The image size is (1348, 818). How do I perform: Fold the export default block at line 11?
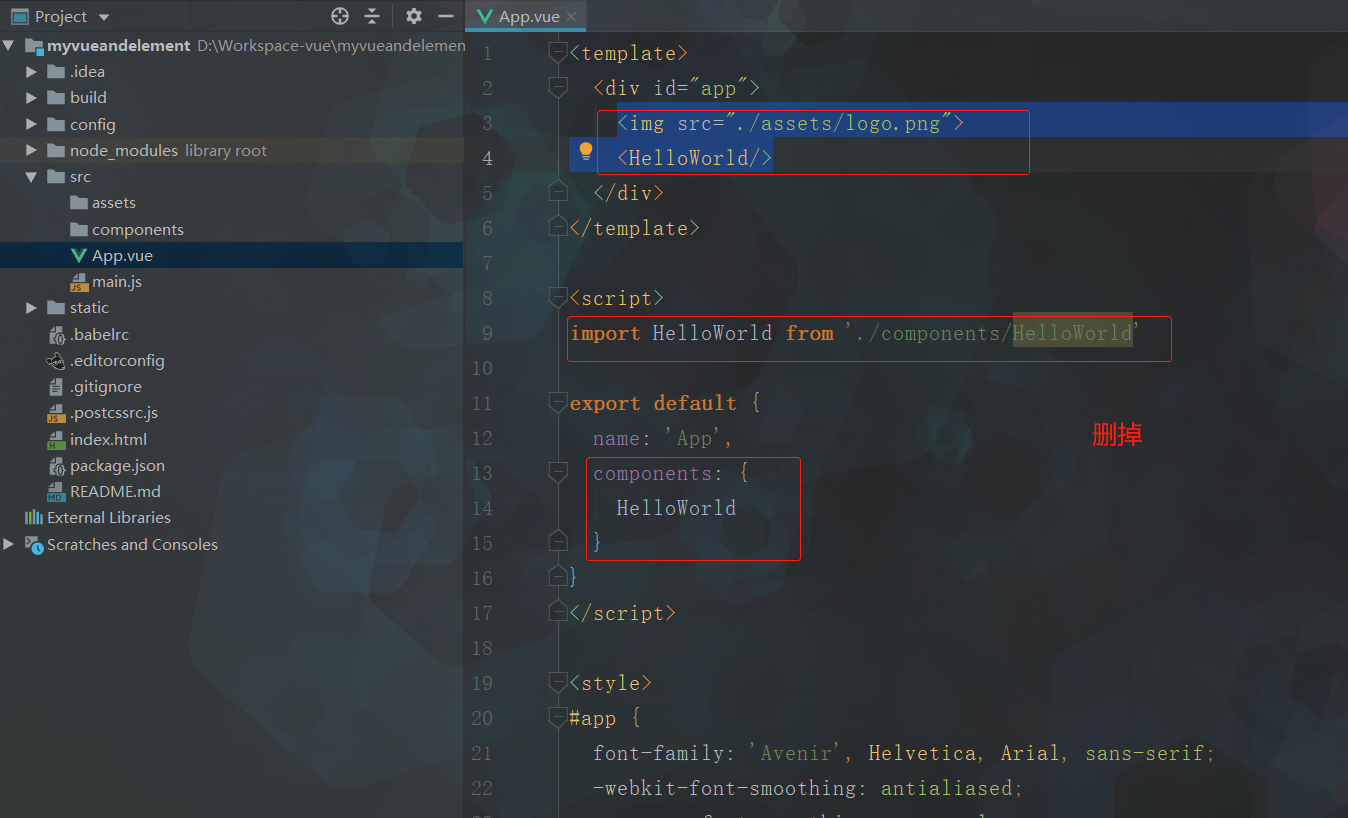coord(559,403)
